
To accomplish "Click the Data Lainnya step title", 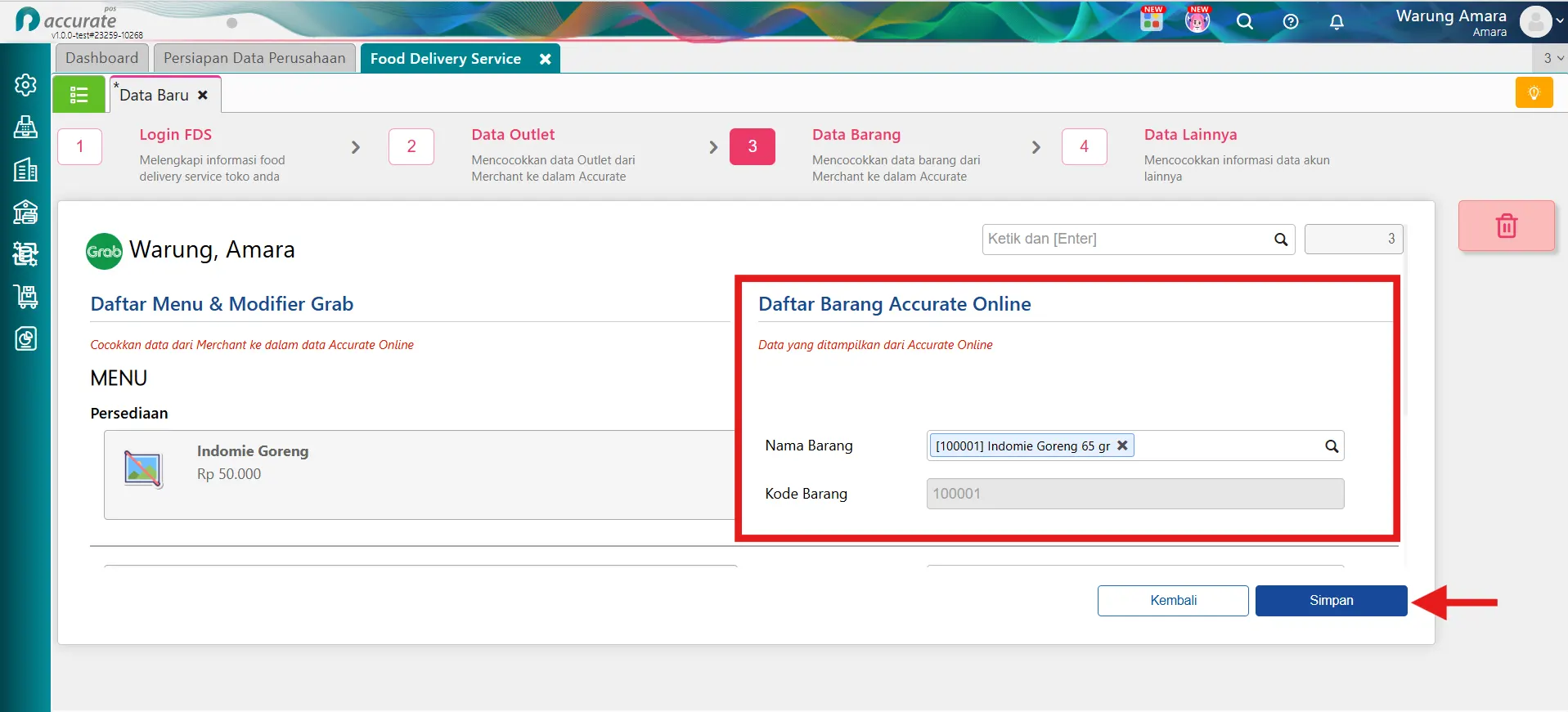I will click(x=1190, y=135).
